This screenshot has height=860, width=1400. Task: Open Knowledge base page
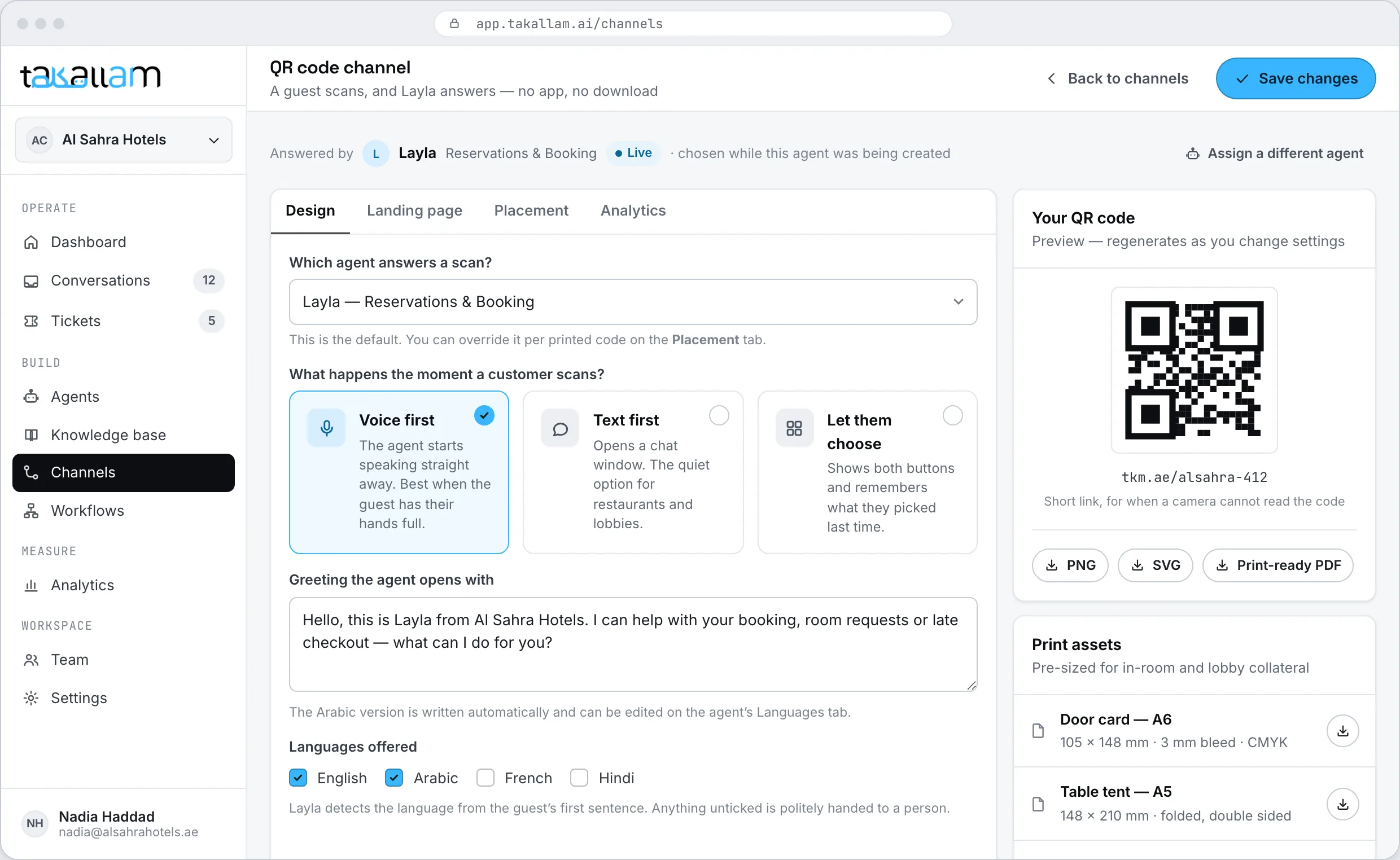point(123,435)
